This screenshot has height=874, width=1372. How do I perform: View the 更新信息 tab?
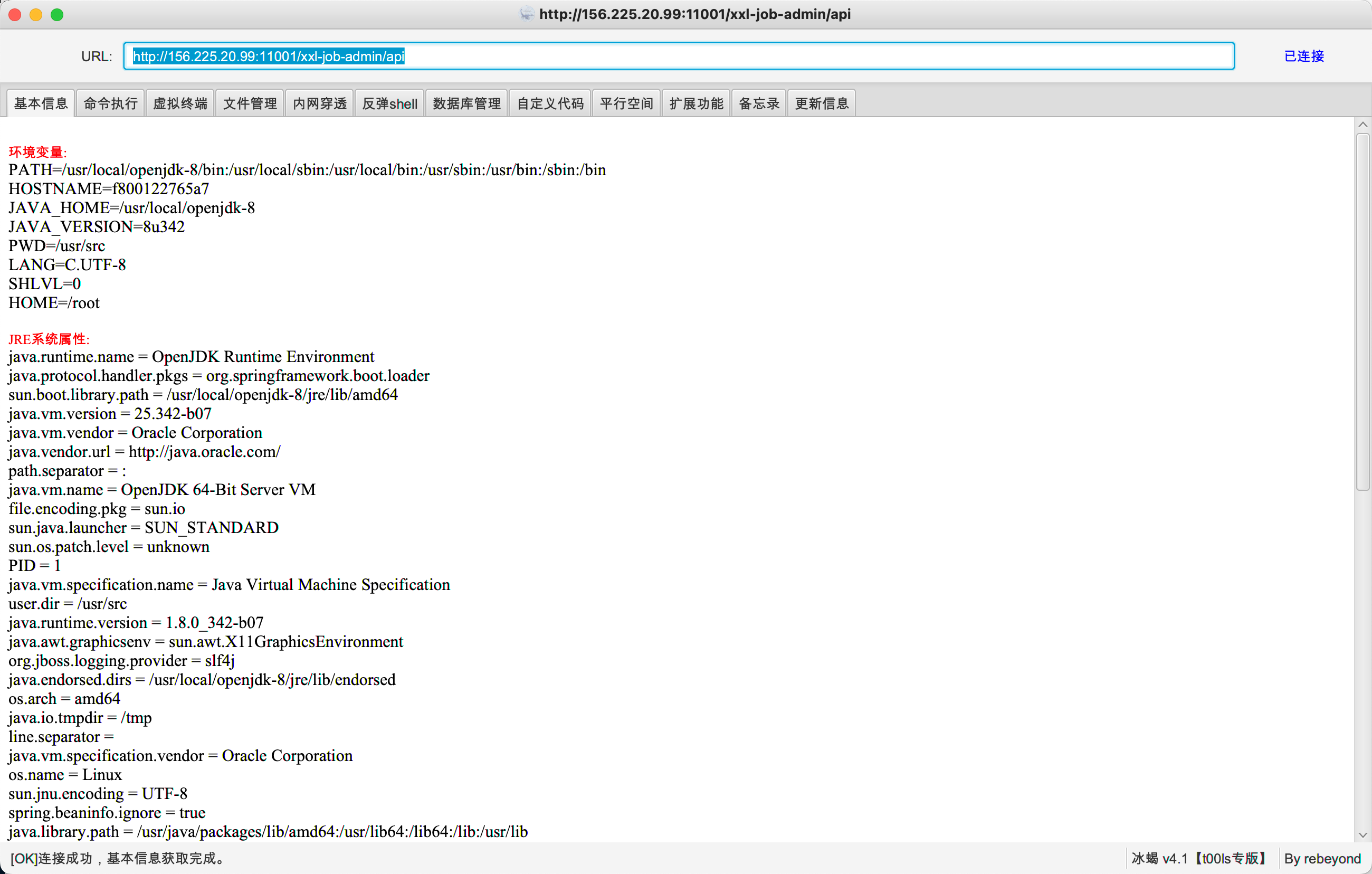click(x=821, y=103)
